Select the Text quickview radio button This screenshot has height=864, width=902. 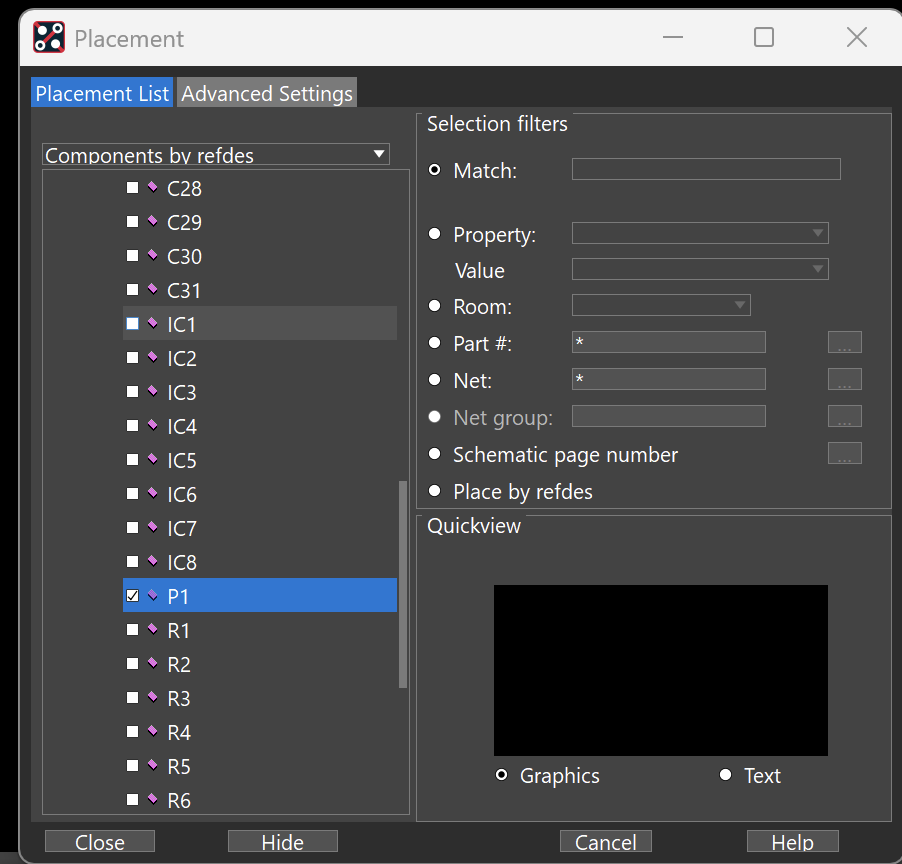click(x=725, y=775)
